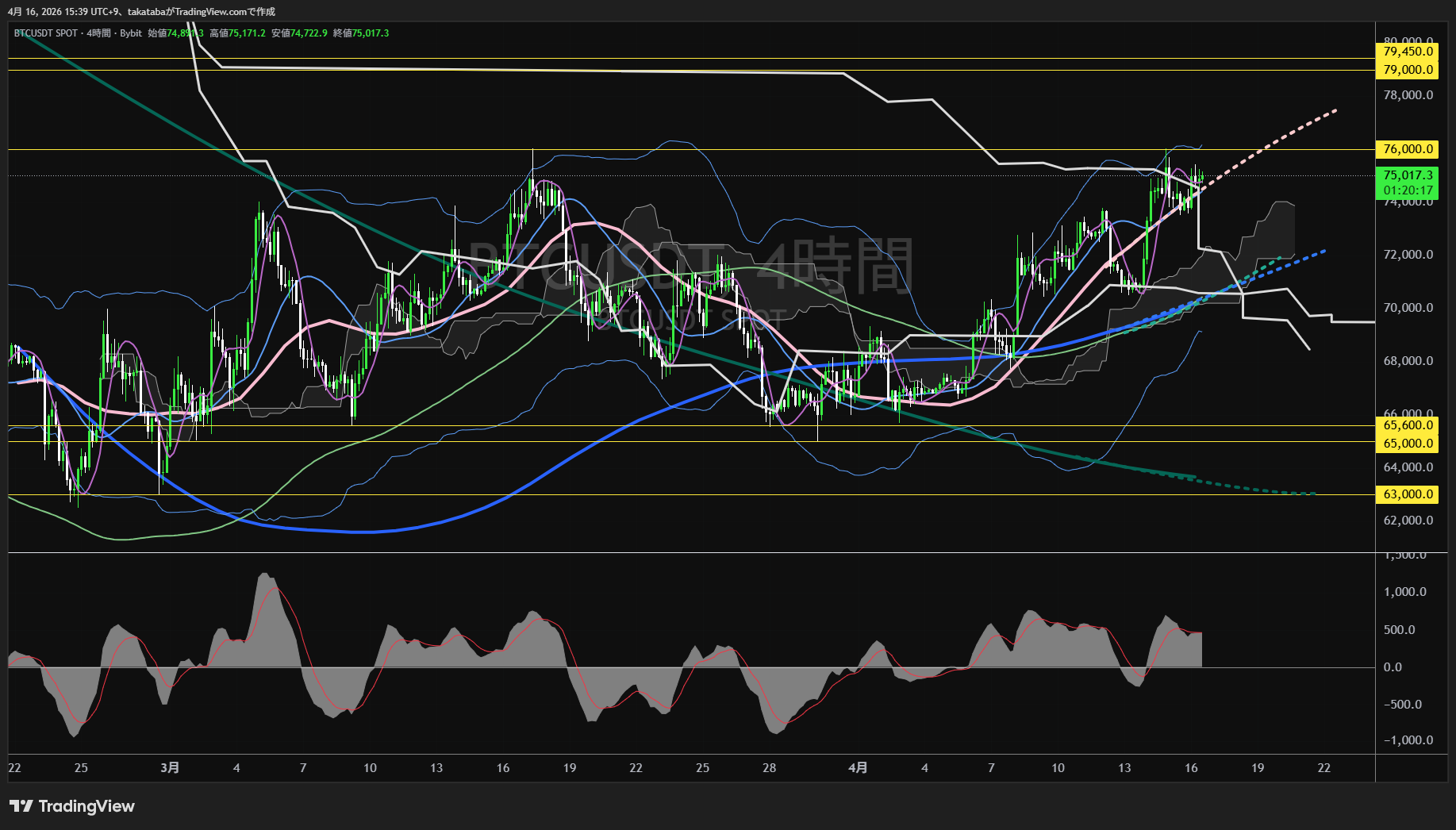The width and height of the screenshot is (1456, 830).
Task: Click the 01:20:17 candle countdown timer
Action: [1408, 190]
